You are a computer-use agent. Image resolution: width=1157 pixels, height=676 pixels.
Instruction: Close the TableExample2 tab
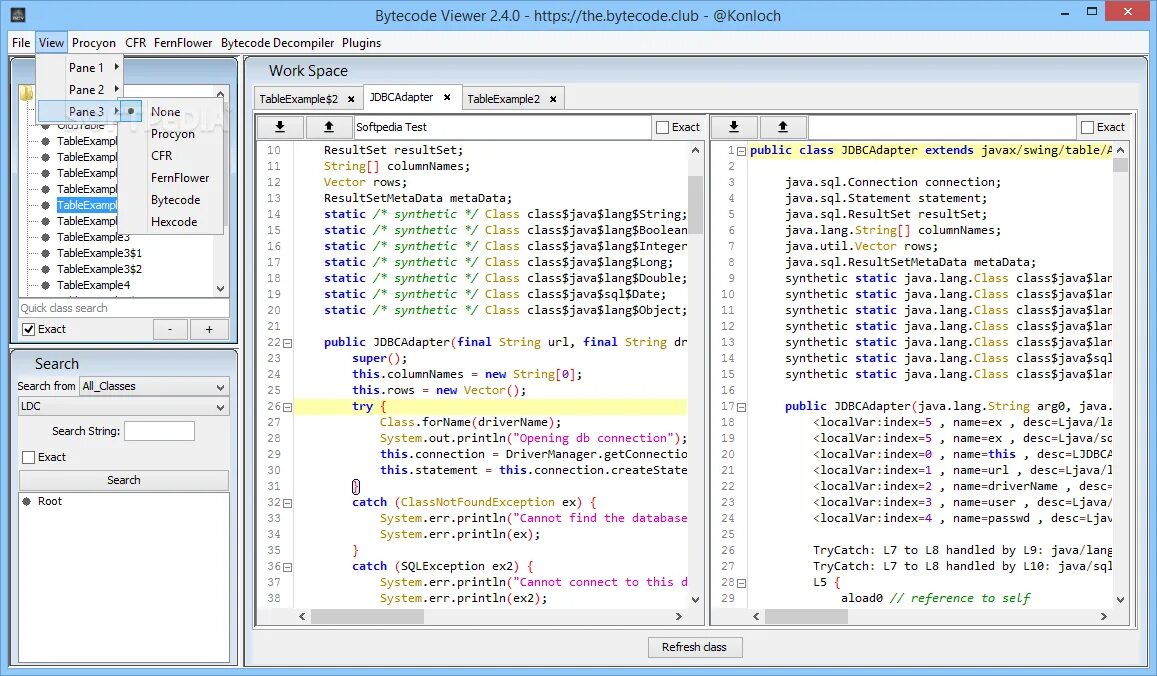[553, 99]
